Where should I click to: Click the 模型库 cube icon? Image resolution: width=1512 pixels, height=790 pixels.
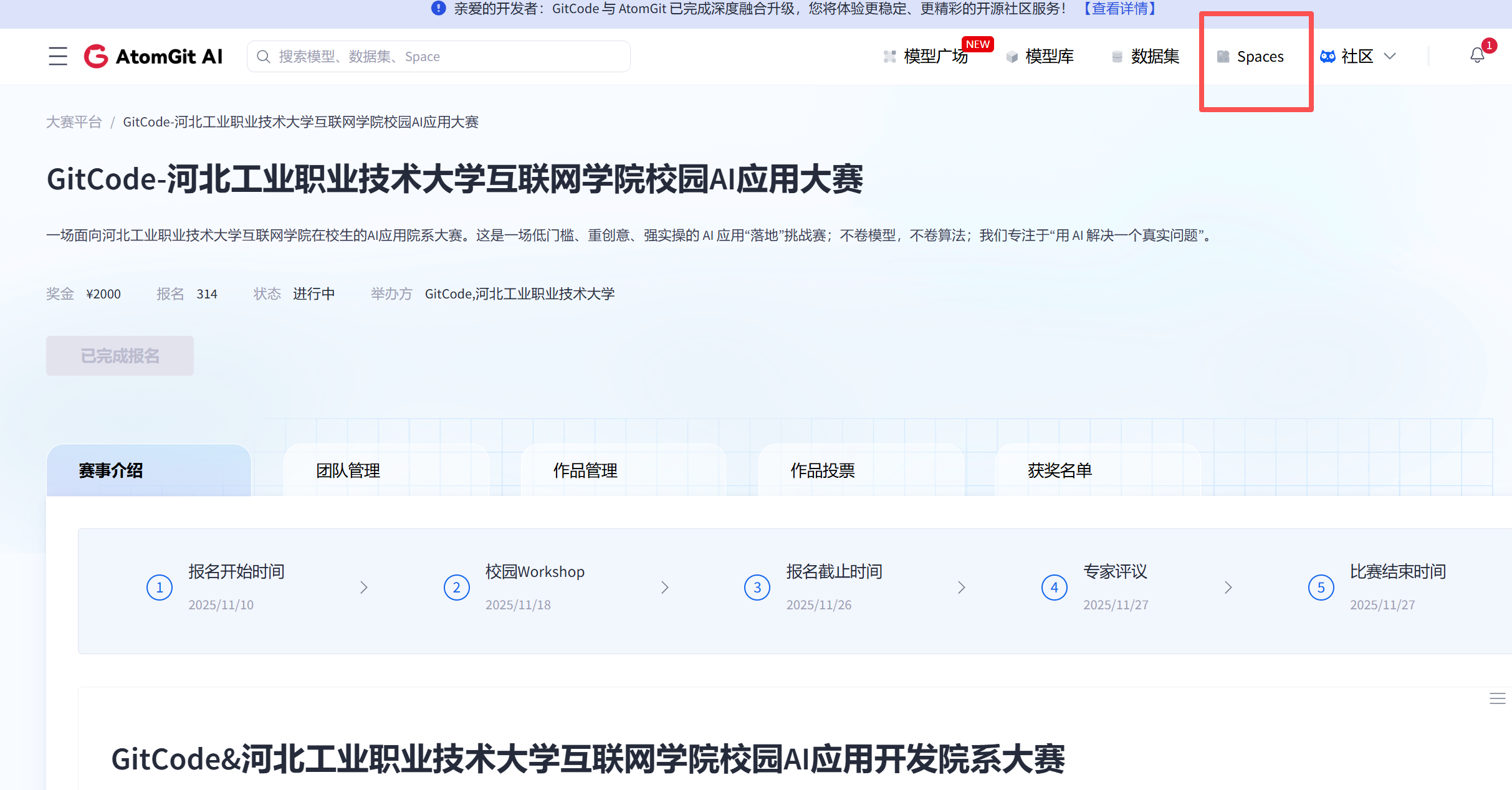point(1012,57)
